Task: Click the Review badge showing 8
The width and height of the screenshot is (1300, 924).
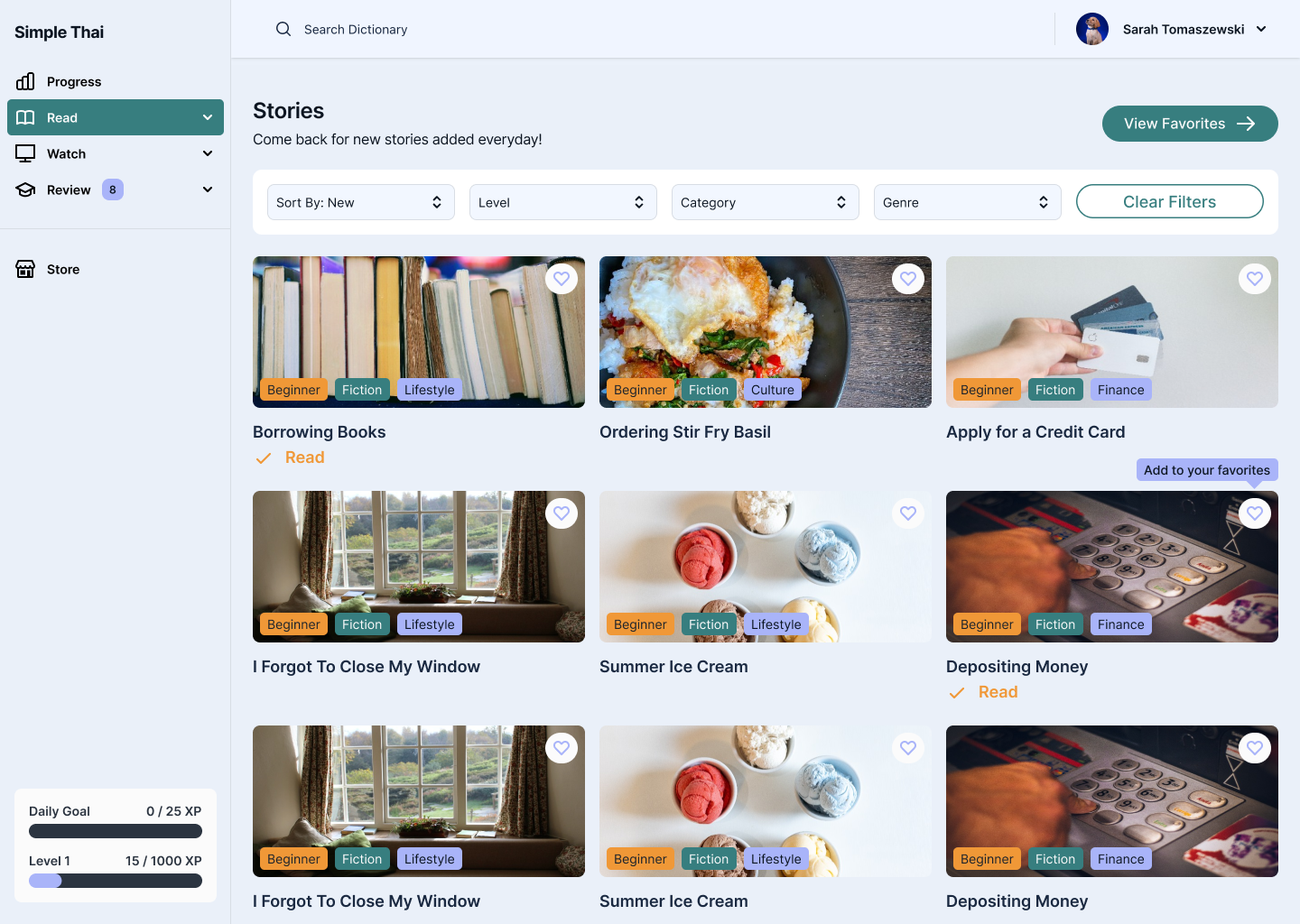Action: [x=112, y=189]
